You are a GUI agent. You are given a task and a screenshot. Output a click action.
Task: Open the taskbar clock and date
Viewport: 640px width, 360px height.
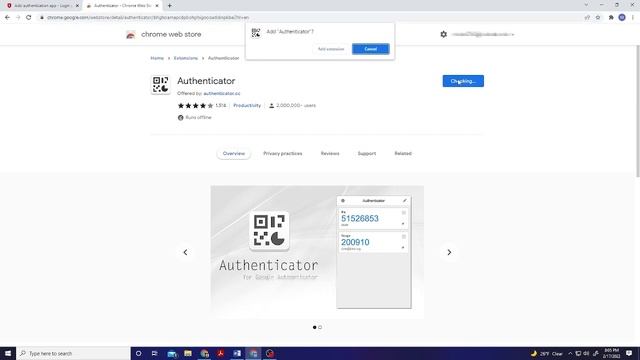coord(611,353)
